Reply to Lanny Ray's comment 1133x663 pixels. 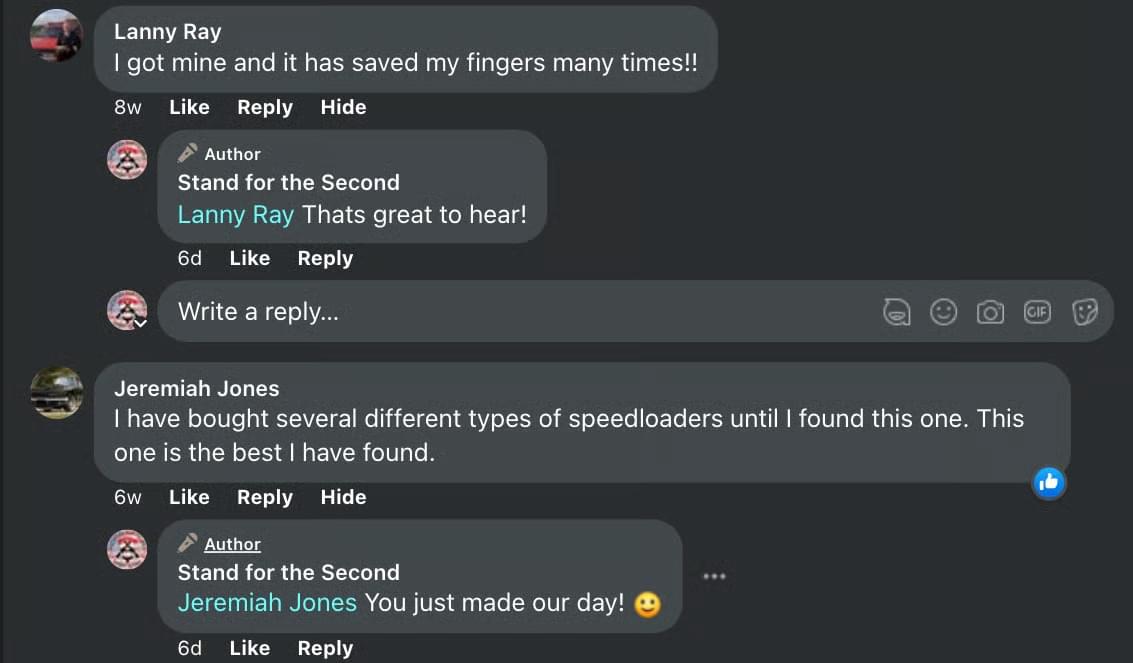[x=265, y=107]
